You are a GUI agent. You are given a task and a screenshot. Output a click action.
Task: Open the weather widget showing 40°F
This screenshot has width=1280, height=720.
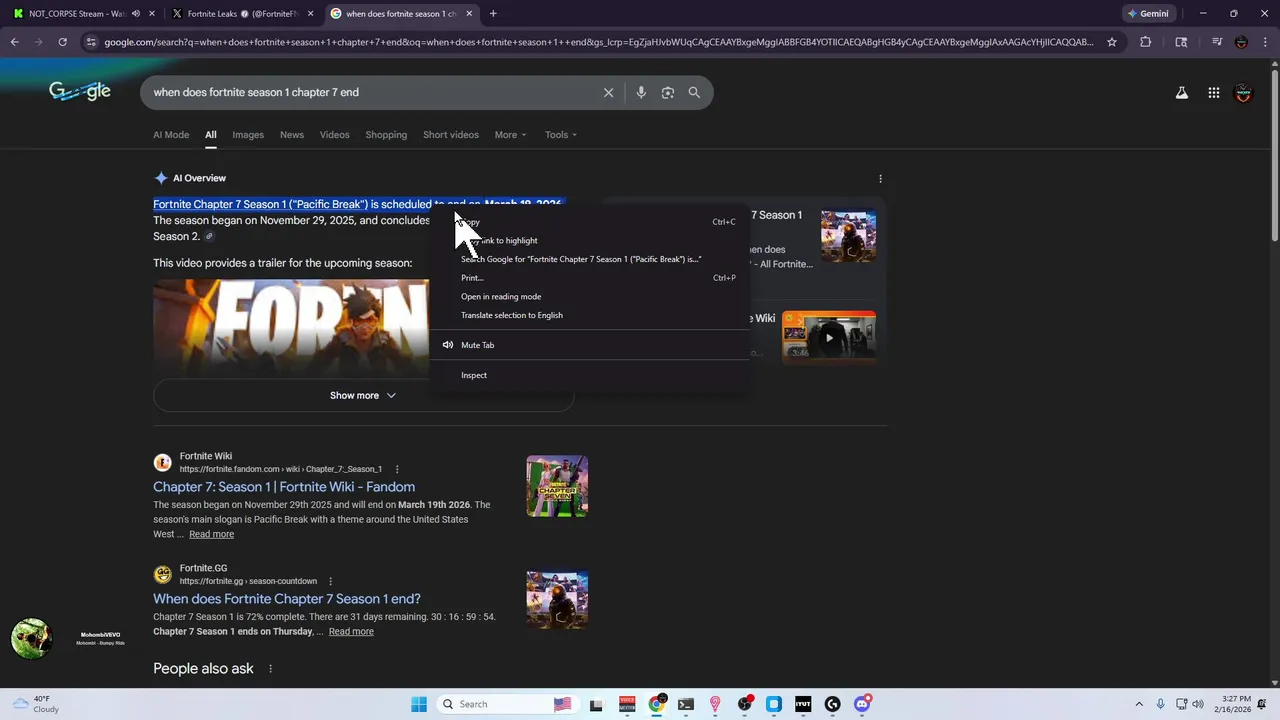tap(34, 704)
